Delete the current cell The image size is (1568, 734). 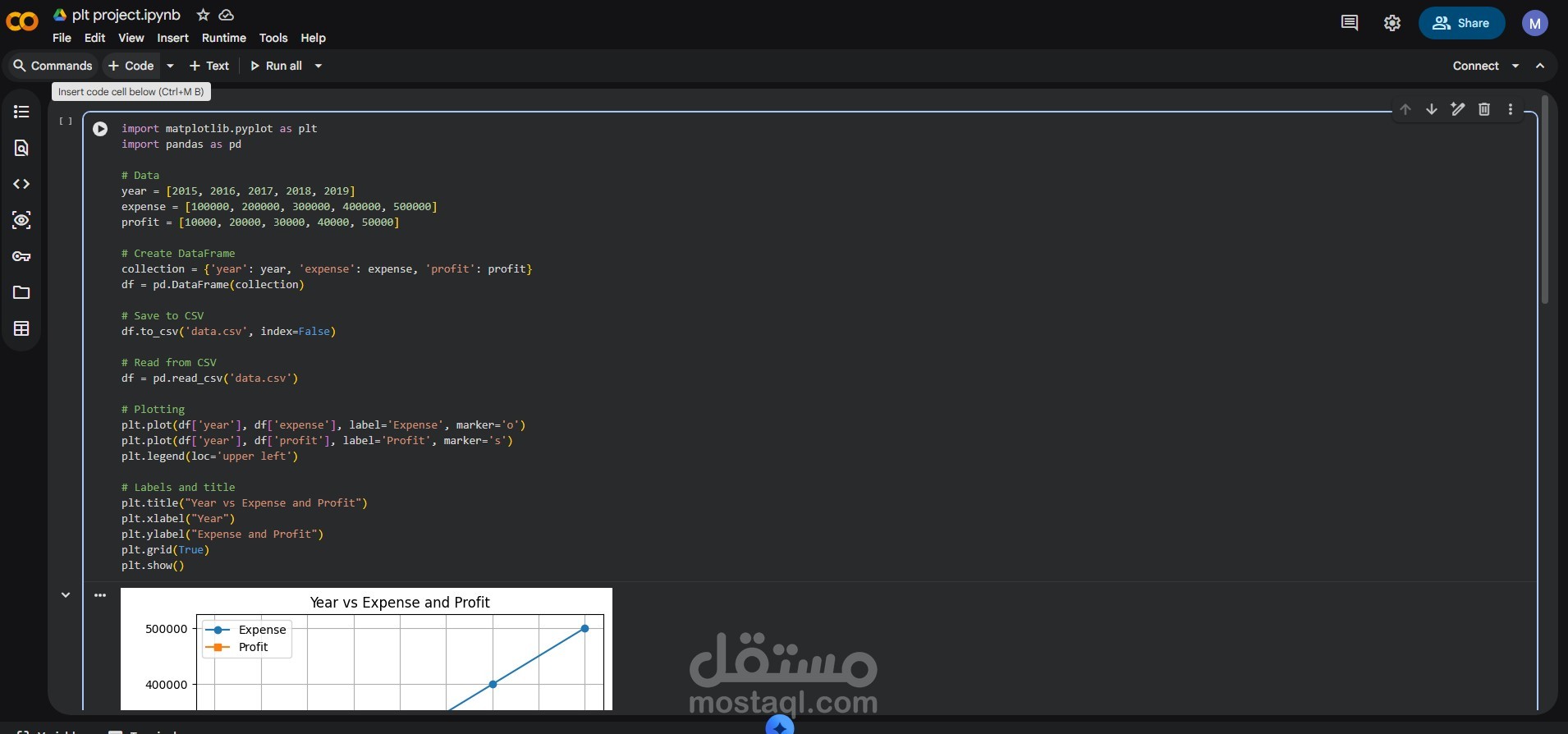coord(1484,109)
